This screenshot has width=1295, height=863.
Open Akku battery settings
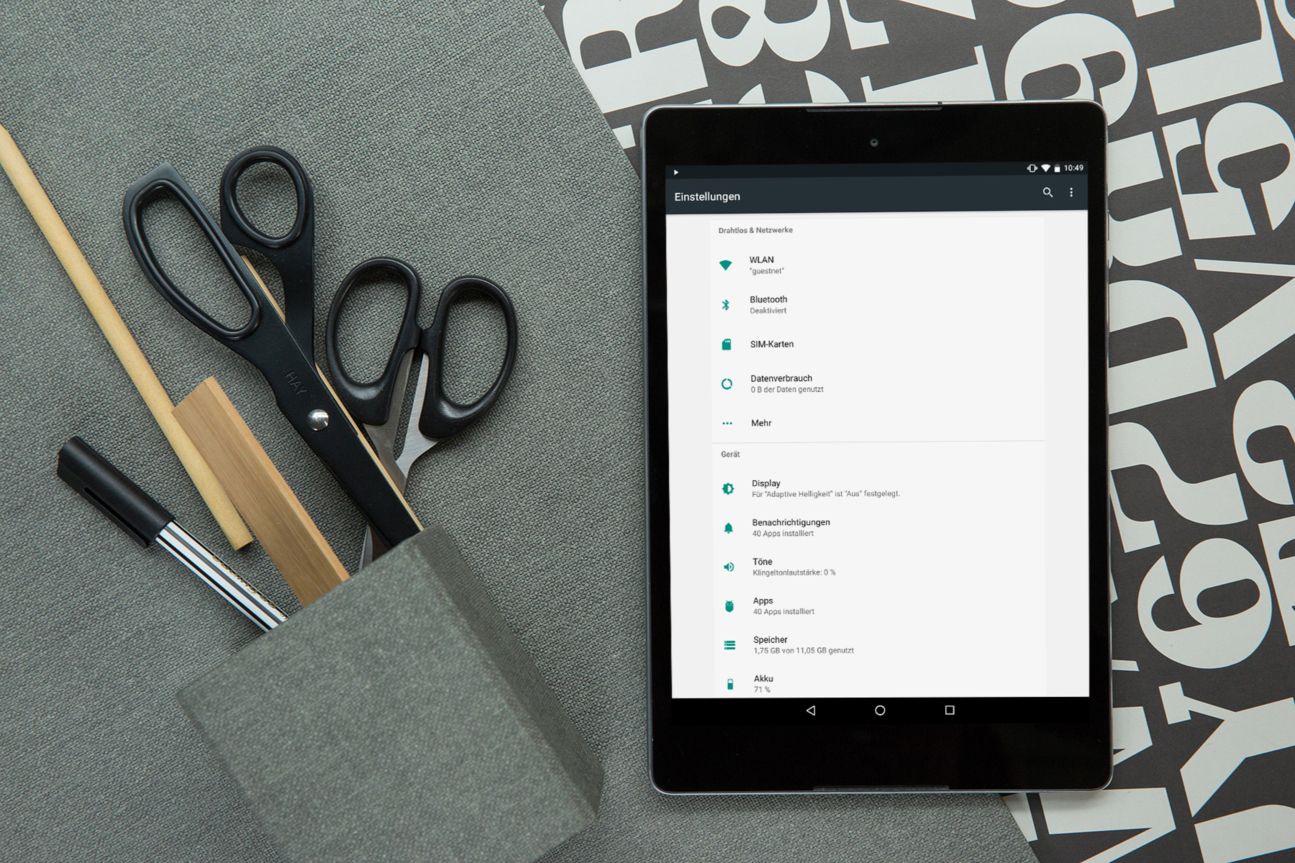point(880,683)
